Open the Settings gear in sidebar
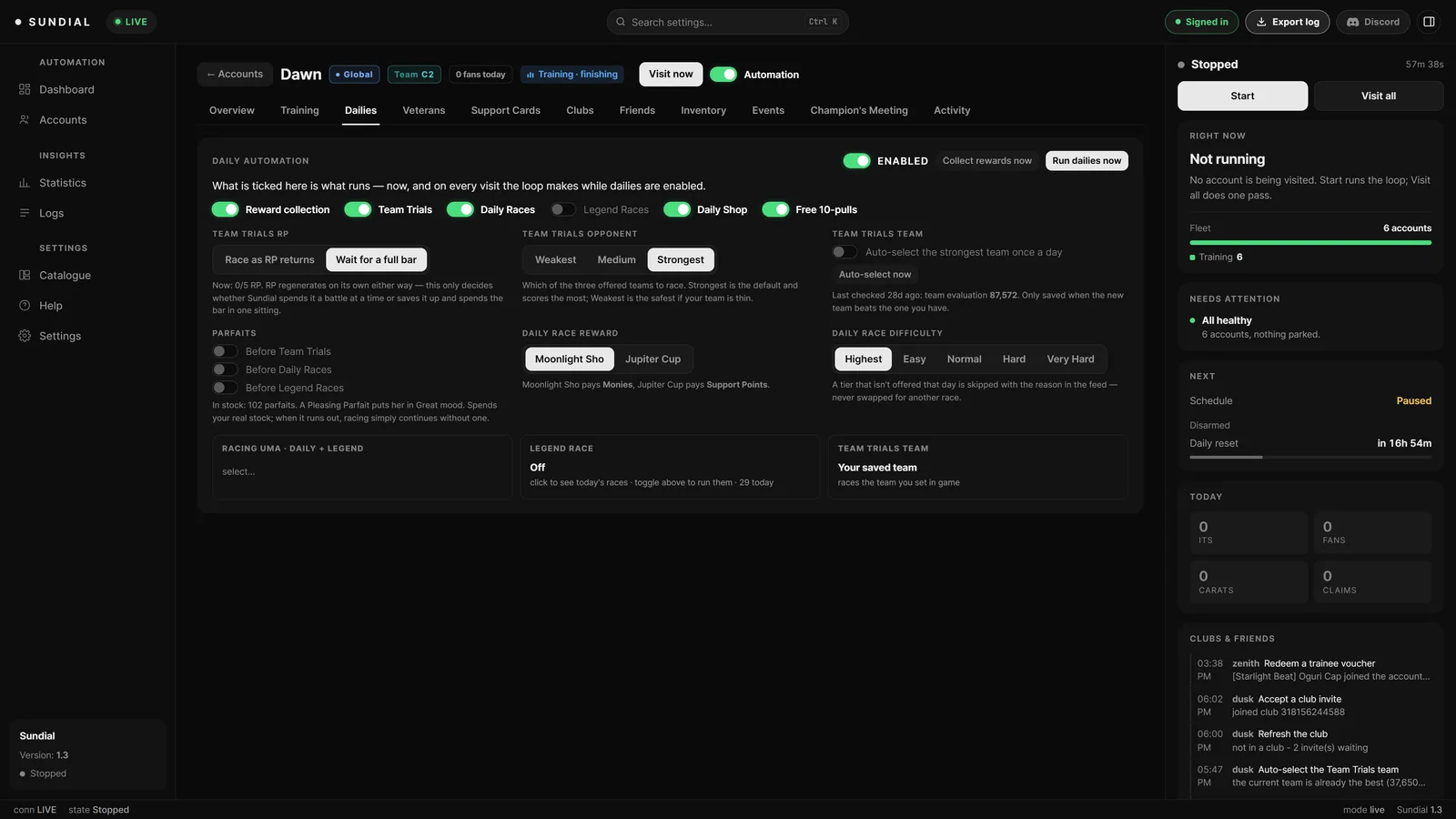Screen dimensions: 1456x819 click(25, 336)
